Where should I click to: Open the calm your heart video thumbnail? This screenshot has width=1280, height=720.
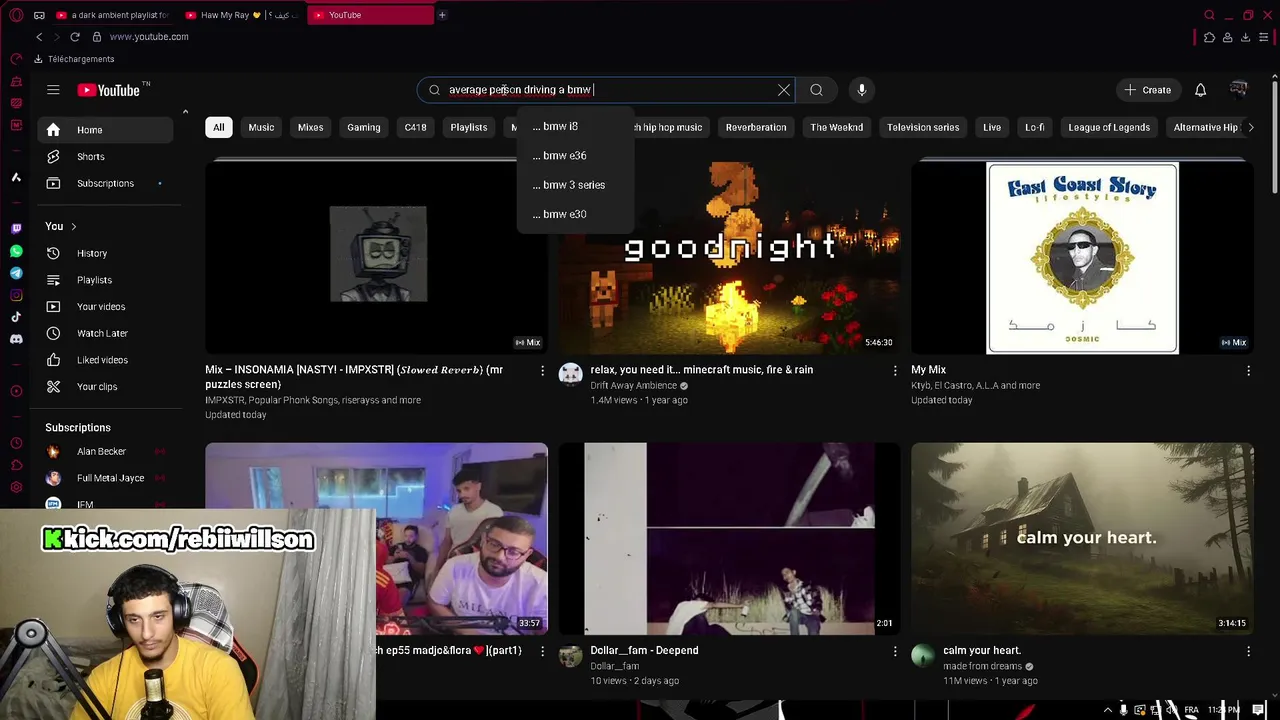click(1082, 539)
